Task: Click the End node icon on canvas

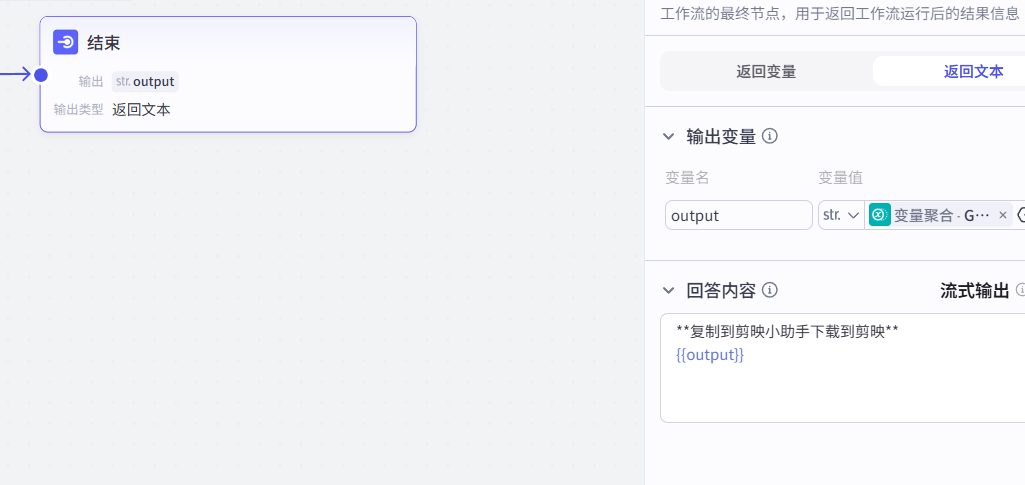Action: coord(66,42)
